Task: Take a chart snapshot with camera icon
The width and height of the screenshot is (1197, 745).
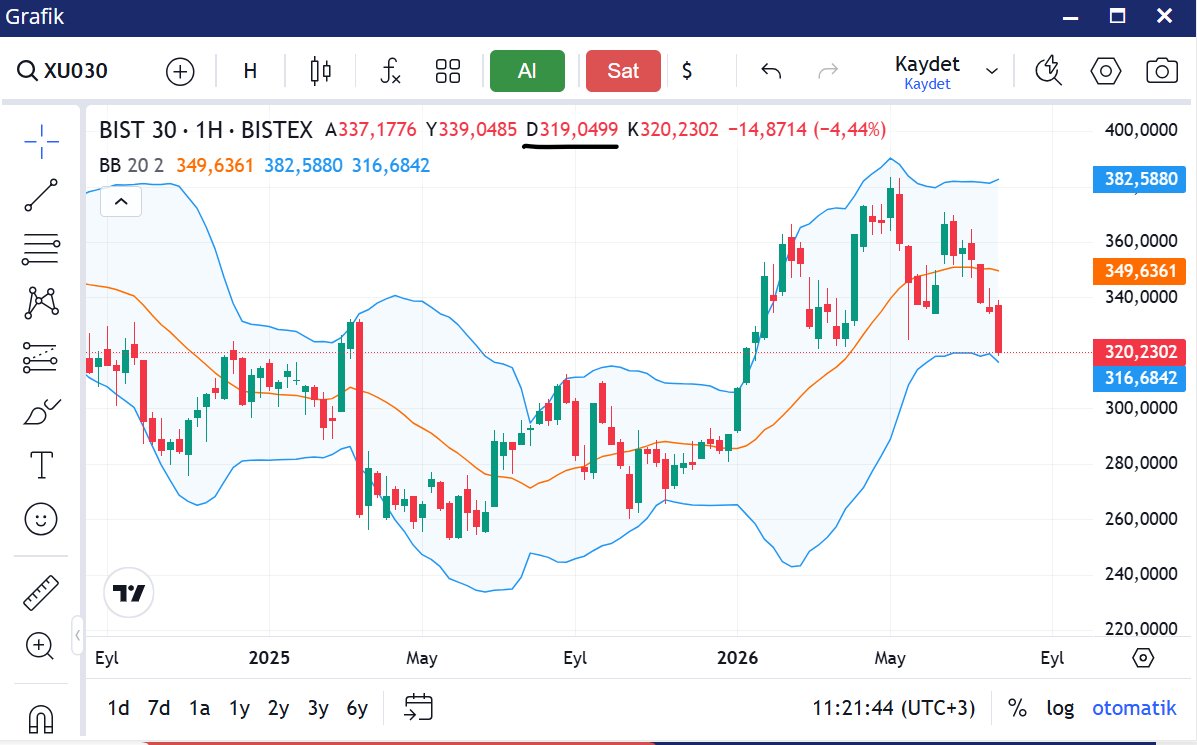Action: tap(1162, 71)
